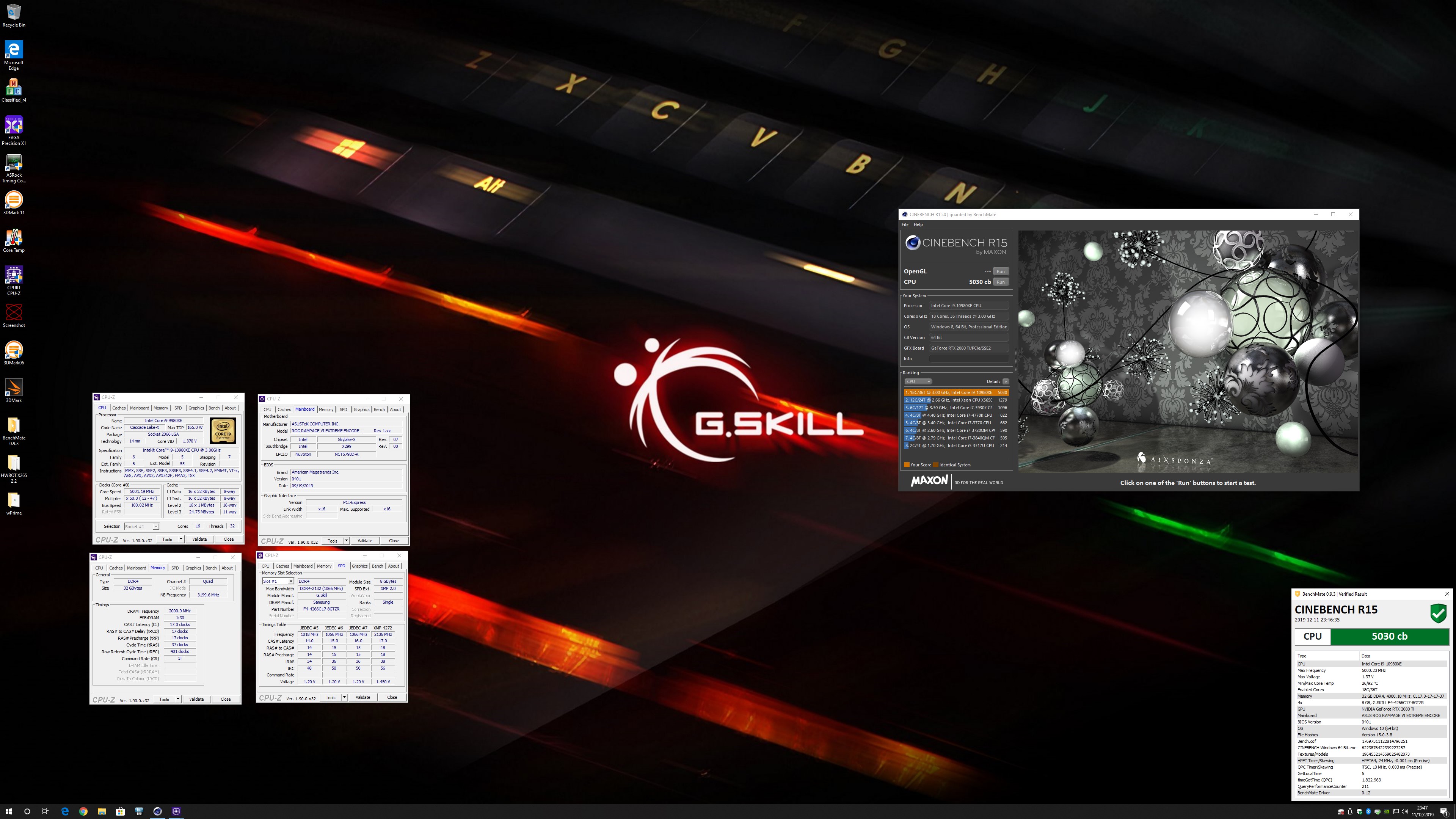Open the Socket #1 Selection dropdown
Viewport: 1456px width, 819px height.
[x=141, y=526]
